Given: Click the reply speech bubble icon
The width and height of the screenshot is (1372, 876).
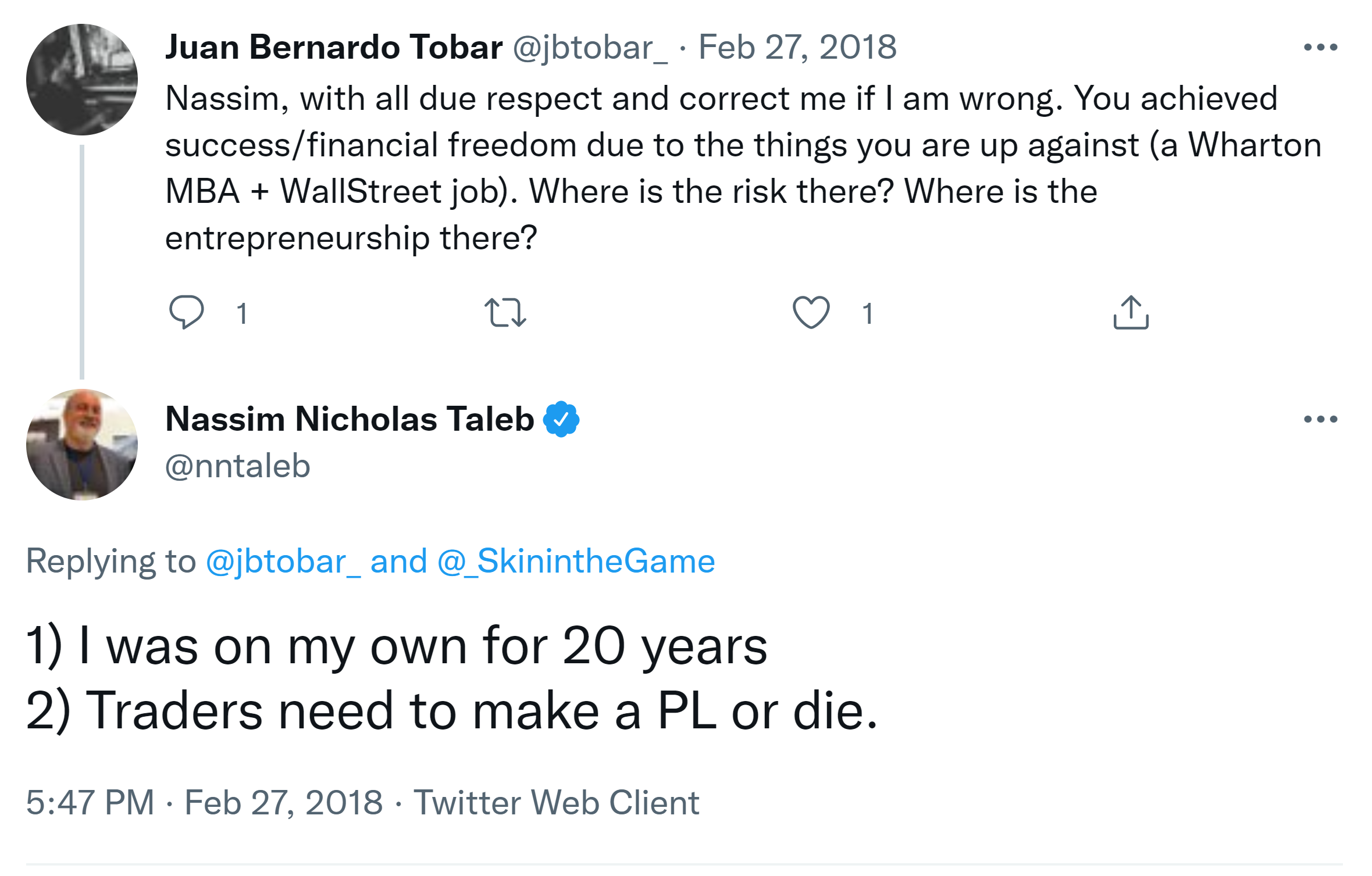Looking at the screenshot, I should pyautogui.click(x=186, y=312).
